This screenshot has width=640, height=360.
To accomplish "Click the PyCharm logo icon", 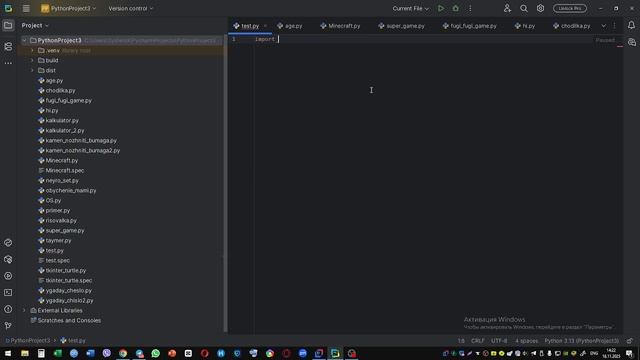I will (x=8, y=8).
